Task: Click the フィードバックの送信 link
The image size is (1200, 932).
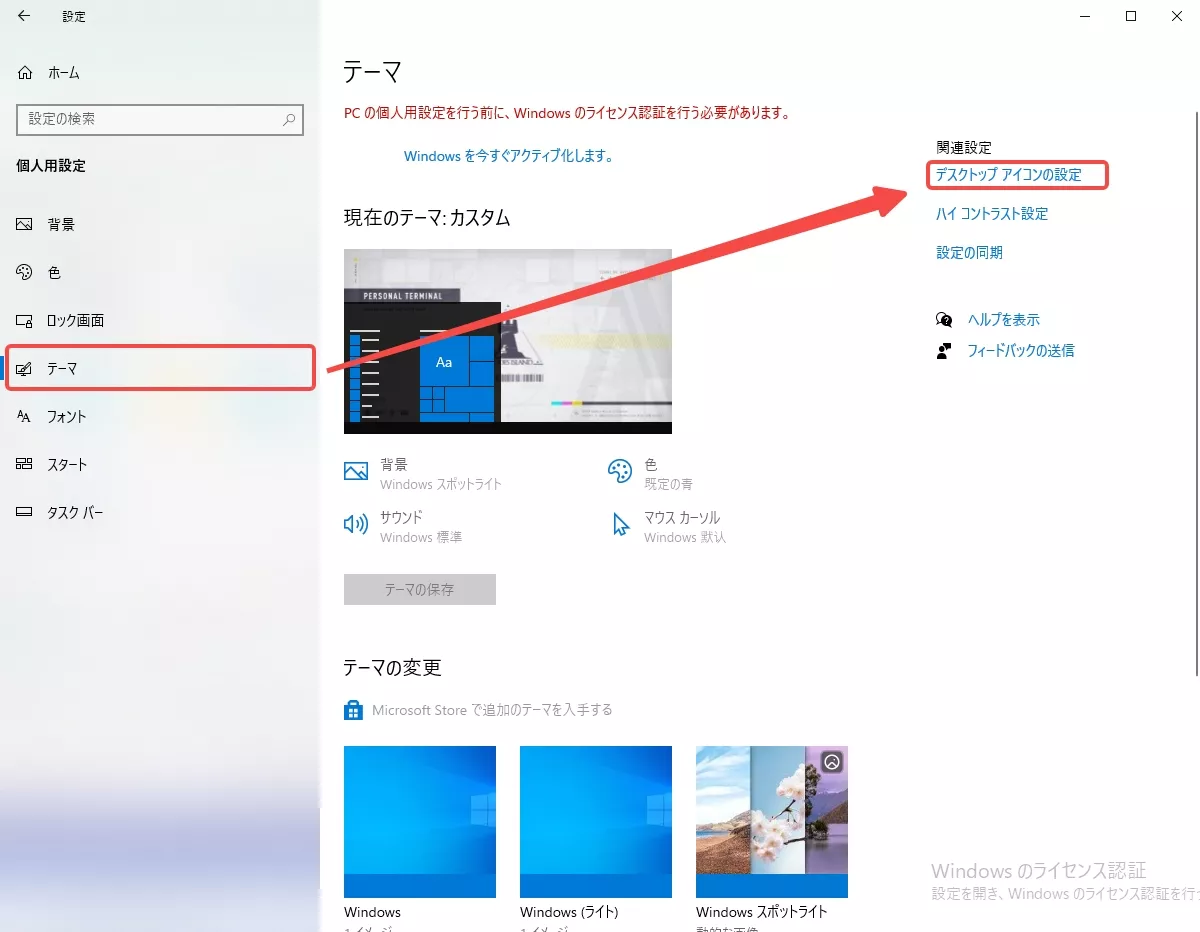Action: click(x=1021, y=351)
